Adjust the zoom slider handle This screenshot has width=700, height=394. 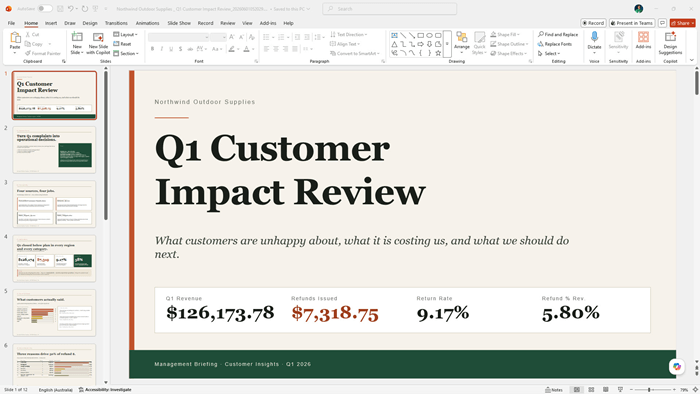649,390
